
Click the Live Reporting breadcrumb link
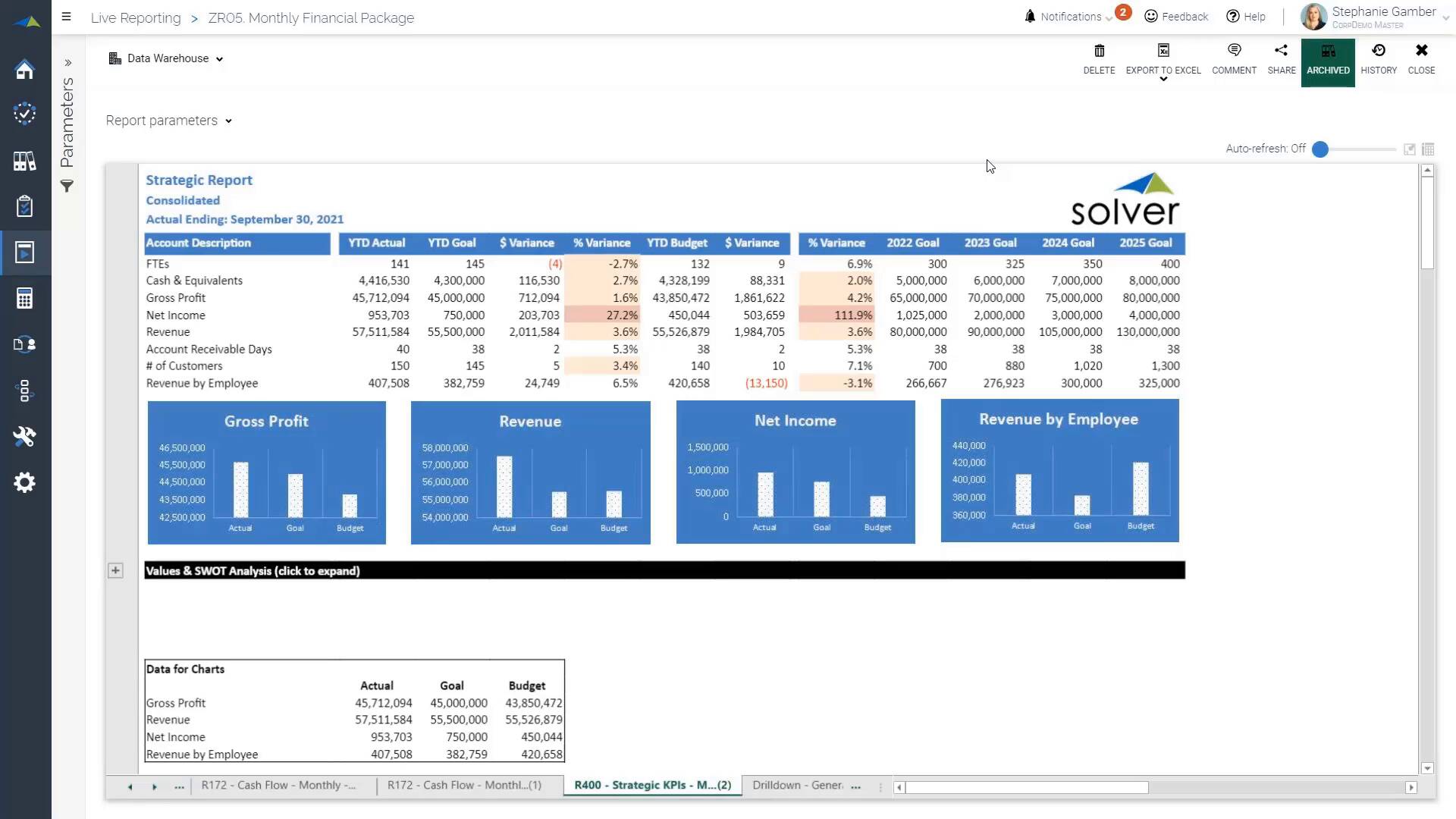click(x=135, y=17)
